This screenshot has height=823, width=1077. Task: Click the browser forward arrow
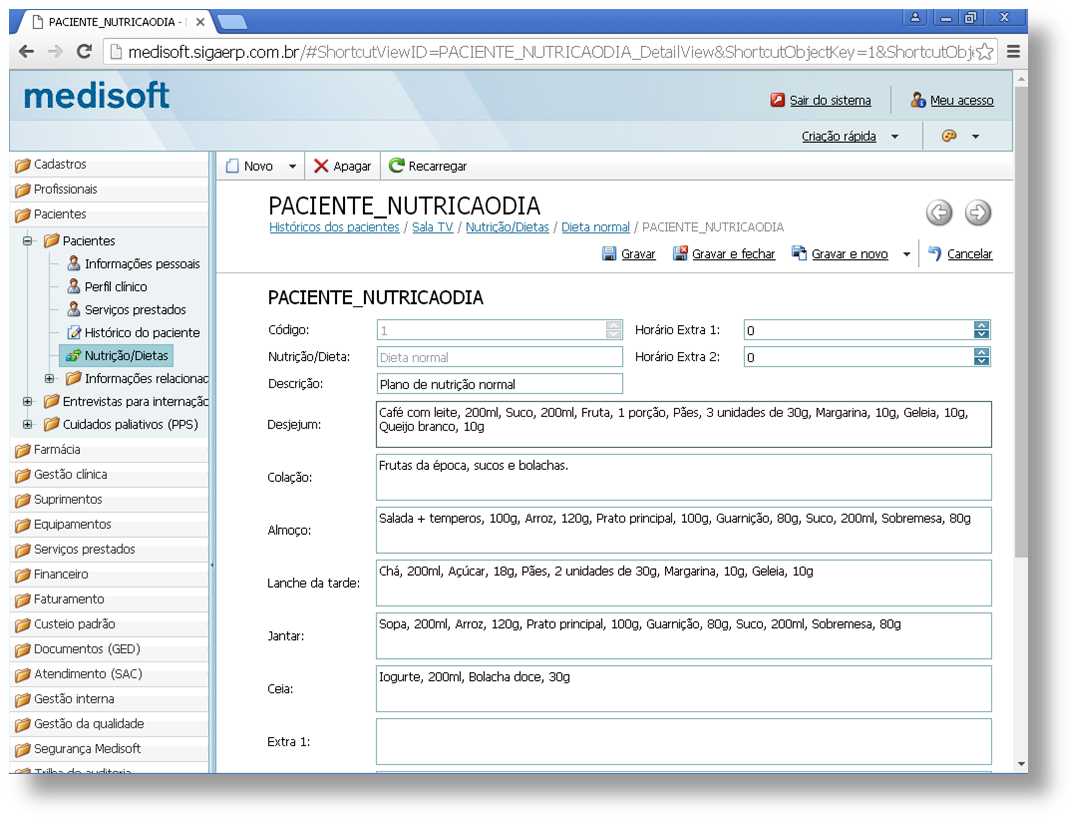[x=56, y=52]
